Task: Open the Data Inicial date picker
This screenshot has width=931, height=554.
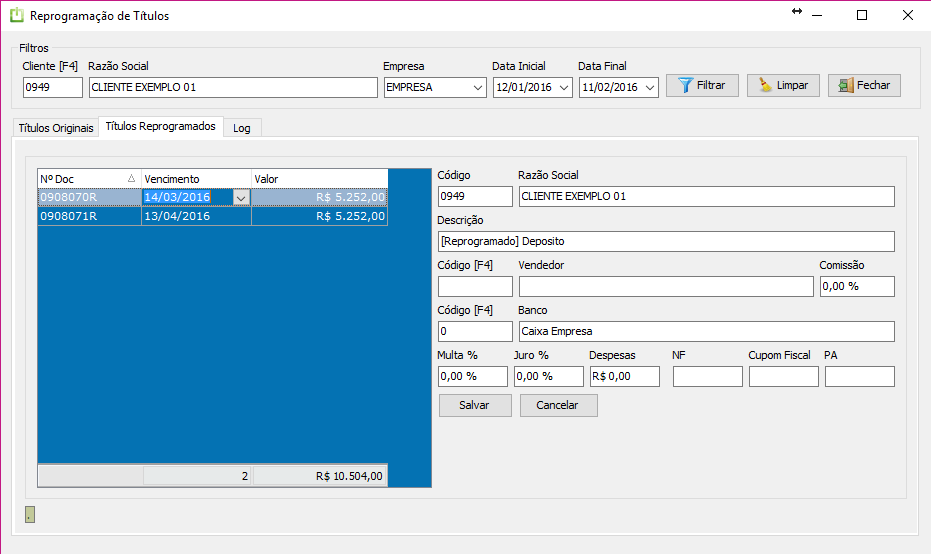Action: pos(564,88)
